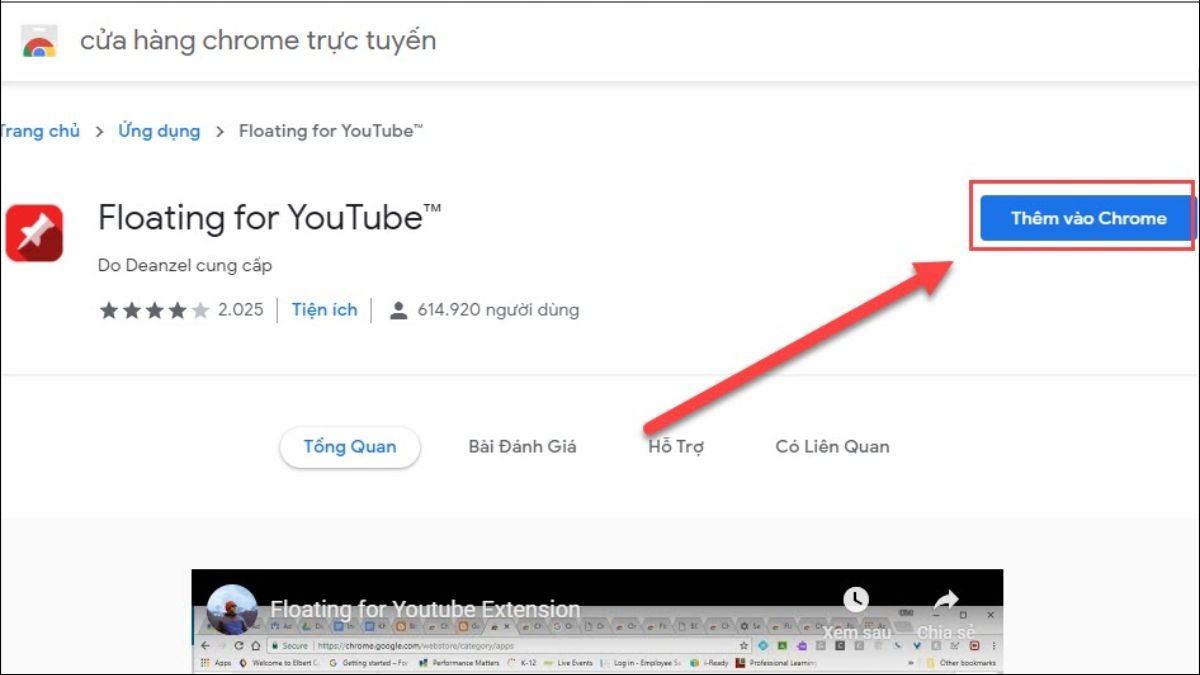The width and height of the screenshot is (1200, 675).
Task: Click the 2.025 ratings count
Action: [x=241, y=310]
